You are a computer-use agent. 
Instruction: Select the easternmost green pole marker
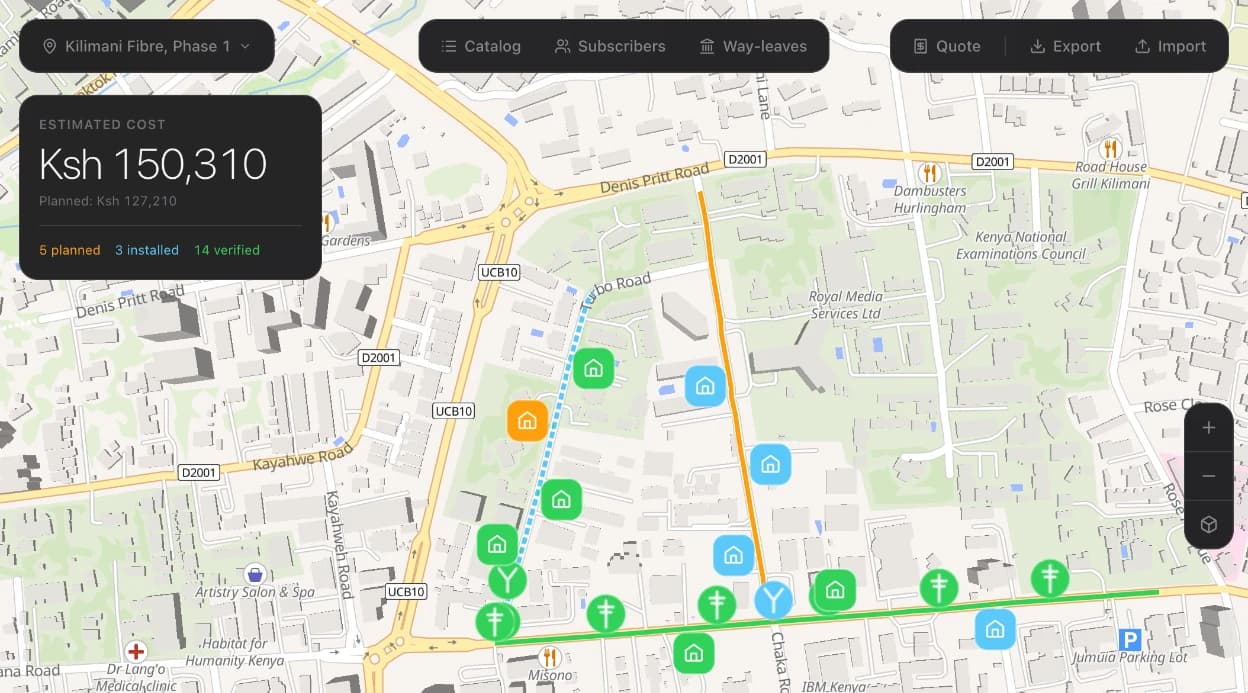[1050, 578]
